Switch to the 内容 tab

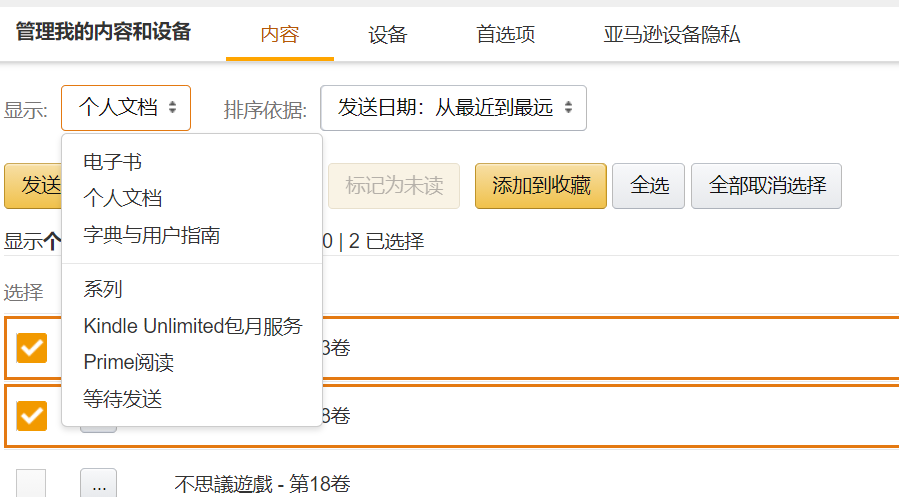(x=279, y=34)
